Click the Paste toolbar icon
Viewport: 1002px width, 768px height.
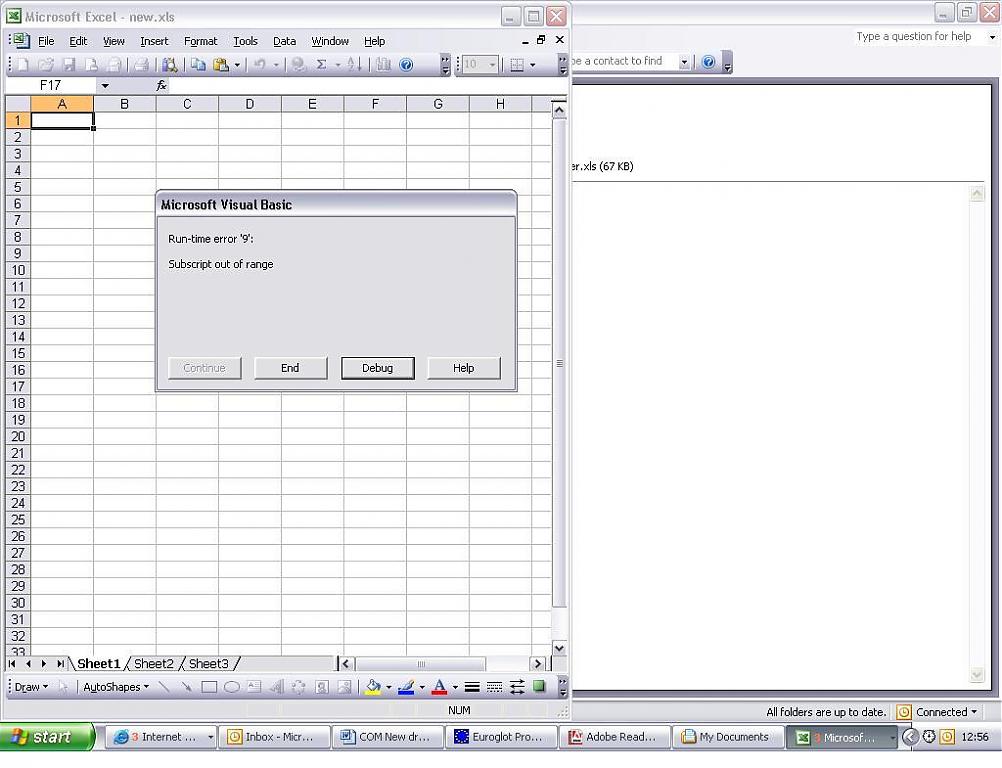point(221,65)
